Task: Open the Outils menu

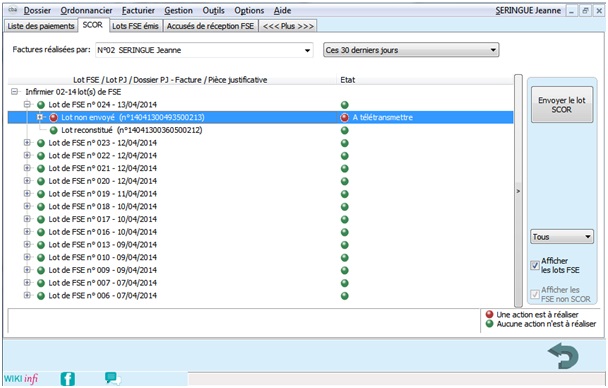Action: tap(213, 10)
